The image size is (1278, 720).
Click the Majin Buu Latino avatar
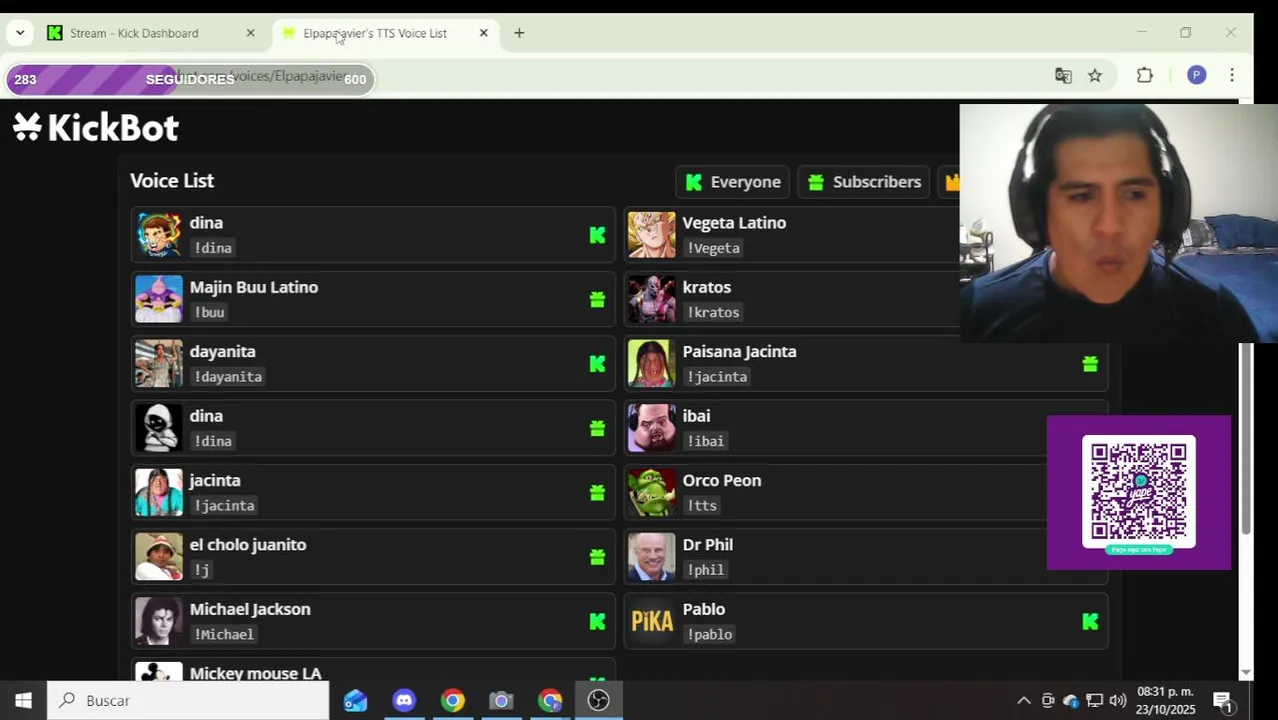pyautogui.click(x=159, y=299)
